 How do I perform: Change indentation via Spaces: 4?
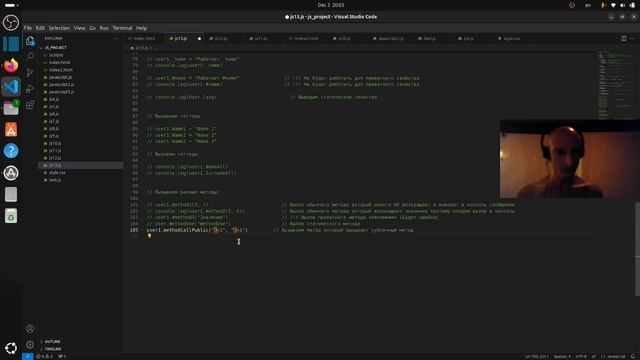[562, 356]
